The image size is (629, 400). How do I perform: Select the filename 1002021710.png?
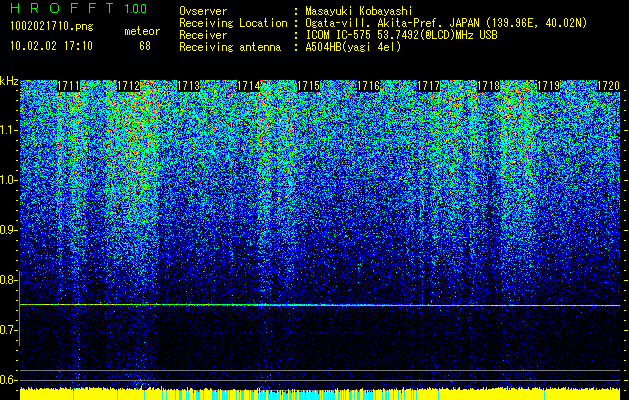coord(52,27)
